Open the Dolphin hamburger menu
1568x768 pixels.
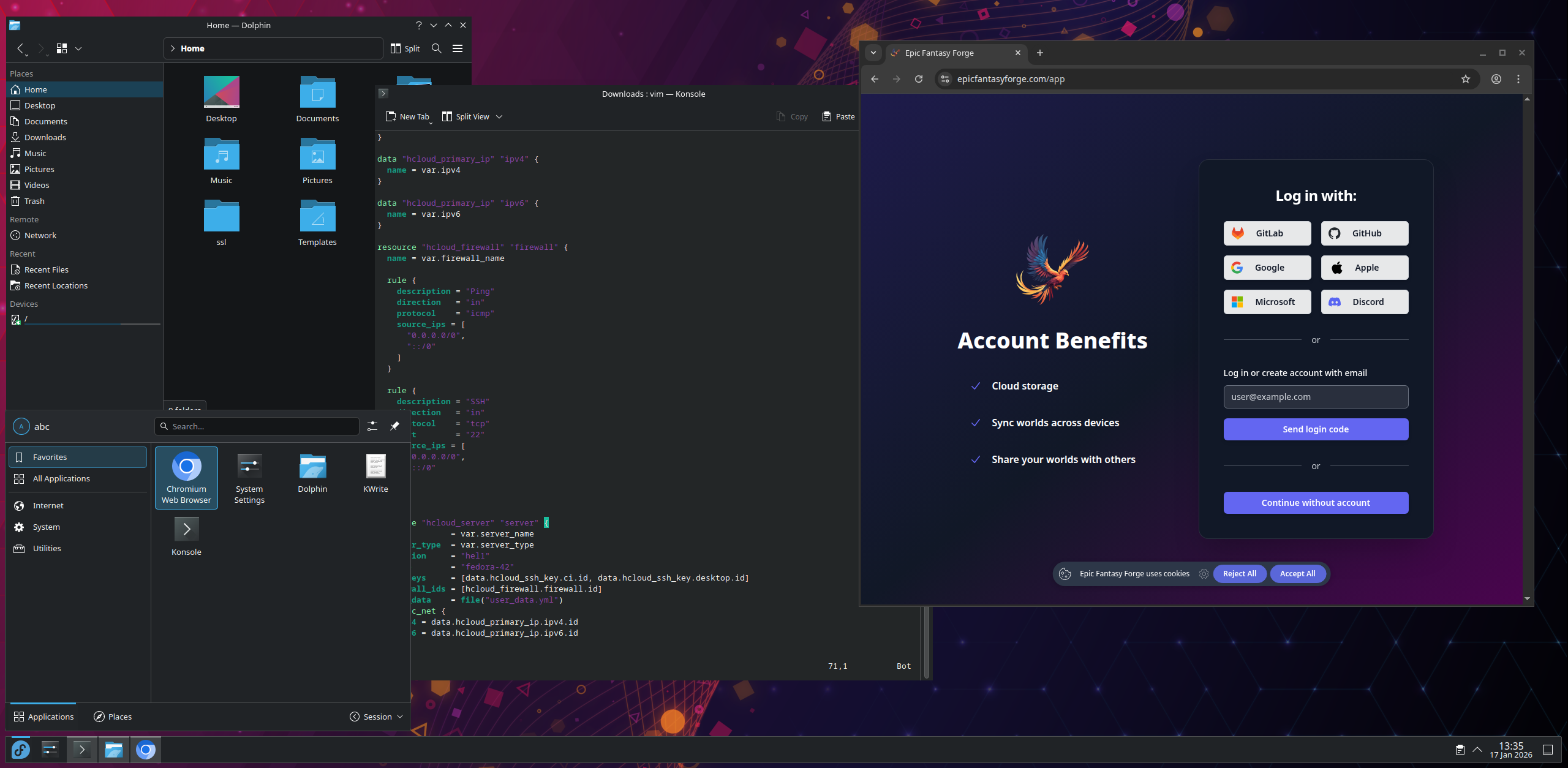tap(458, 48)
